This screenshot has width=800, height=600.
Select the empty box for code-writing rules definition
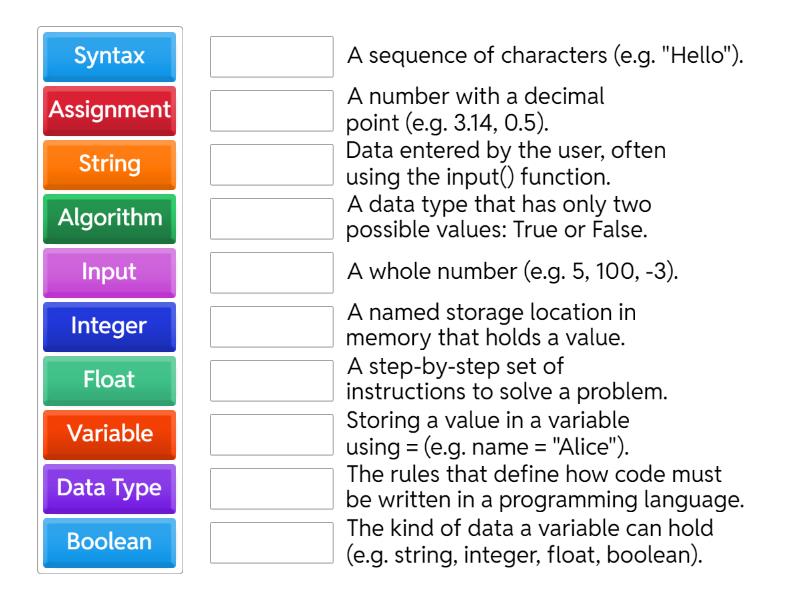point(272,489)
